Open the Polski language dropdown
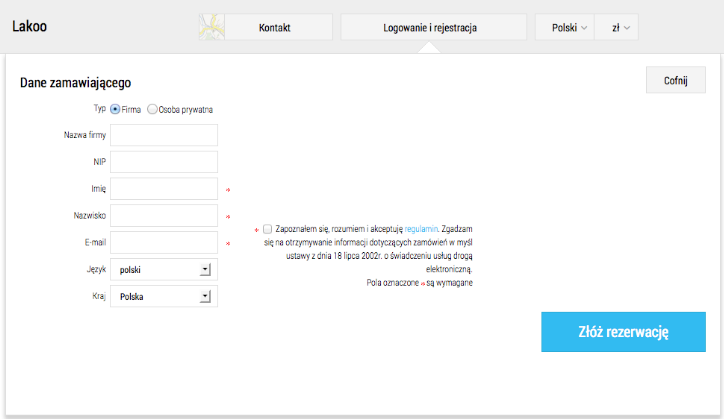 pyautogui.click(x=565, y=27)
